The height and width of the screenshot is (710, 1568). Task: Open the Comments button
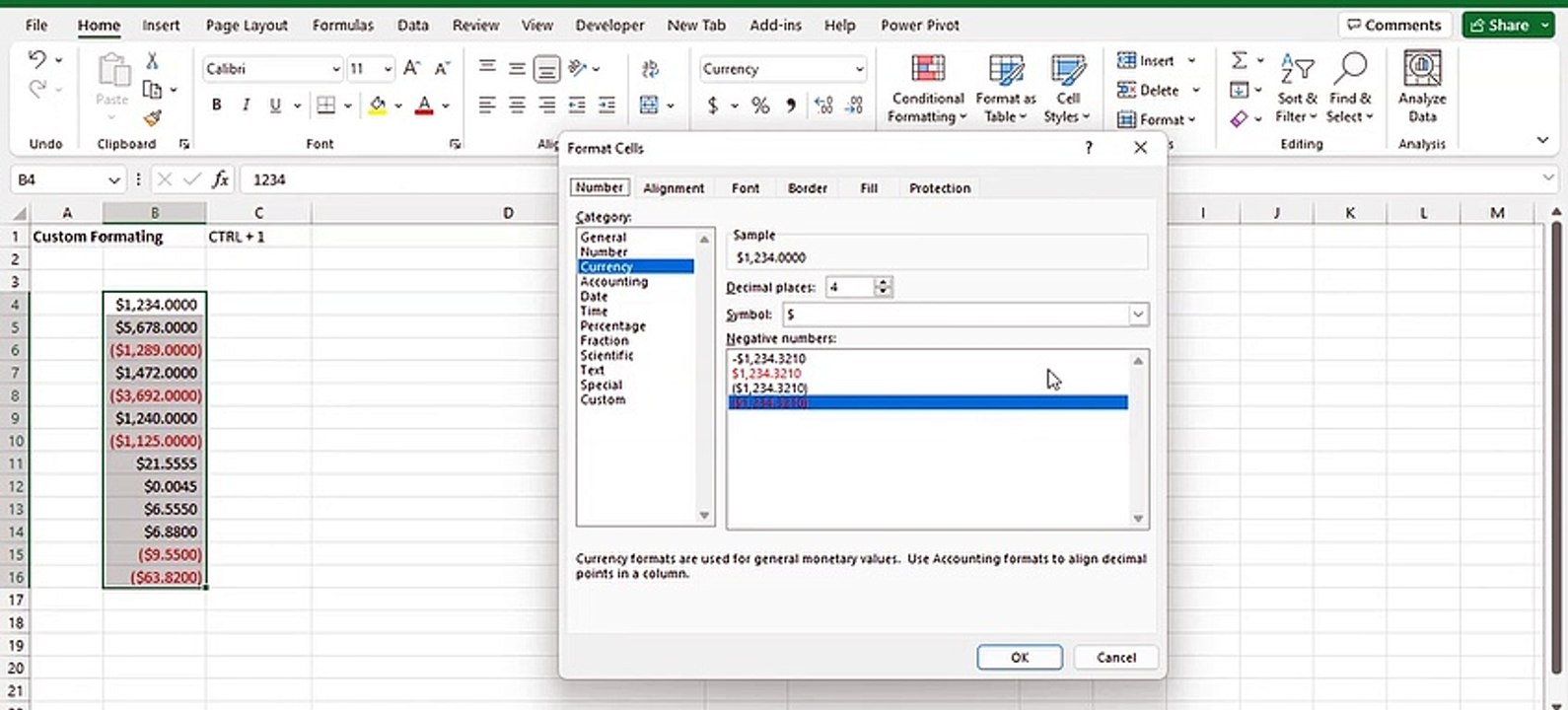1394,25
